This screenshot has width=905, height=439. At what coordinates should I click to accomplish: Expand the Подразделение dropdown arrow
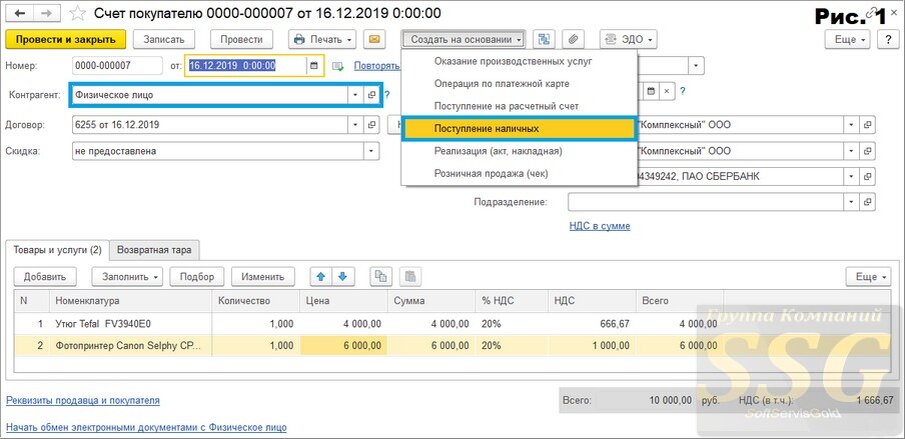(851, 202)
